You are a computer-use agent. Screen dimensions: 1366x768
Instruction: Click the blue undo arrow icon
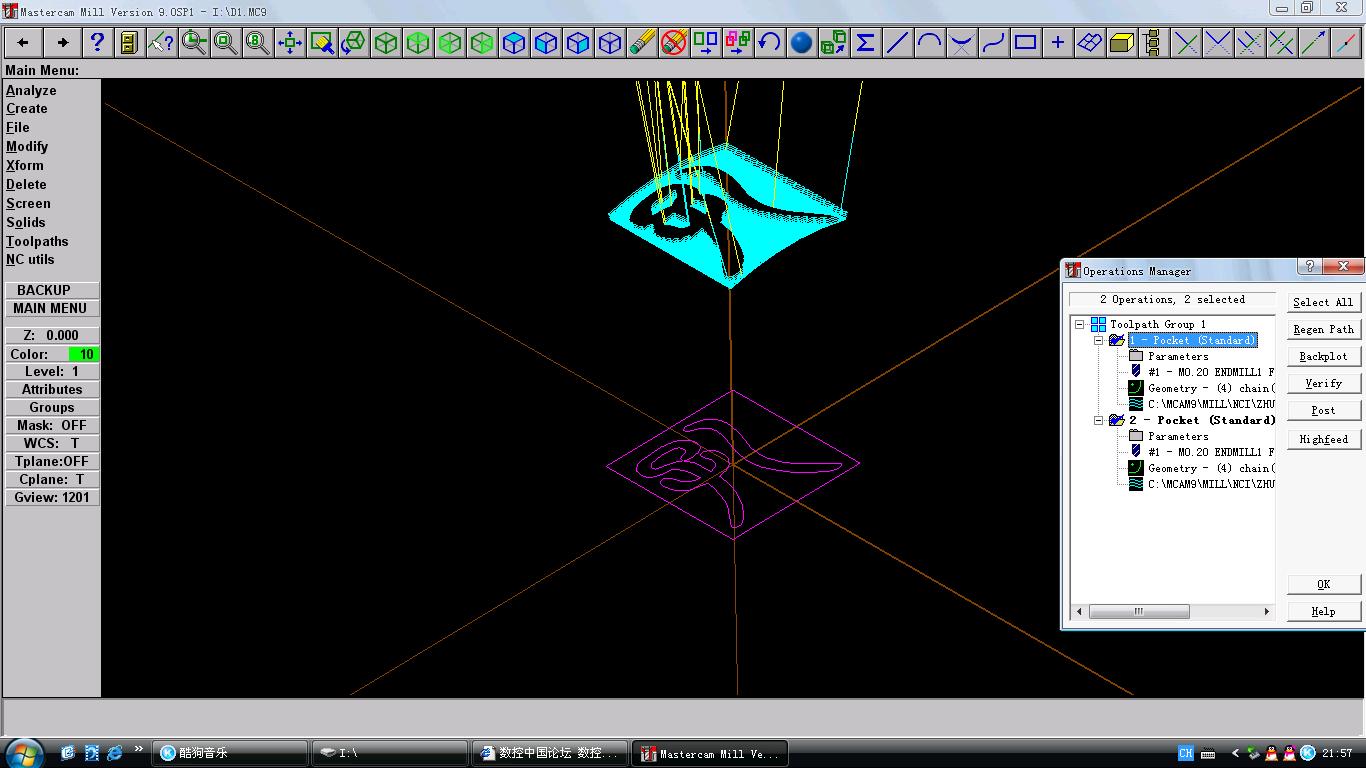pyautogui.click(x=769, y=42)
